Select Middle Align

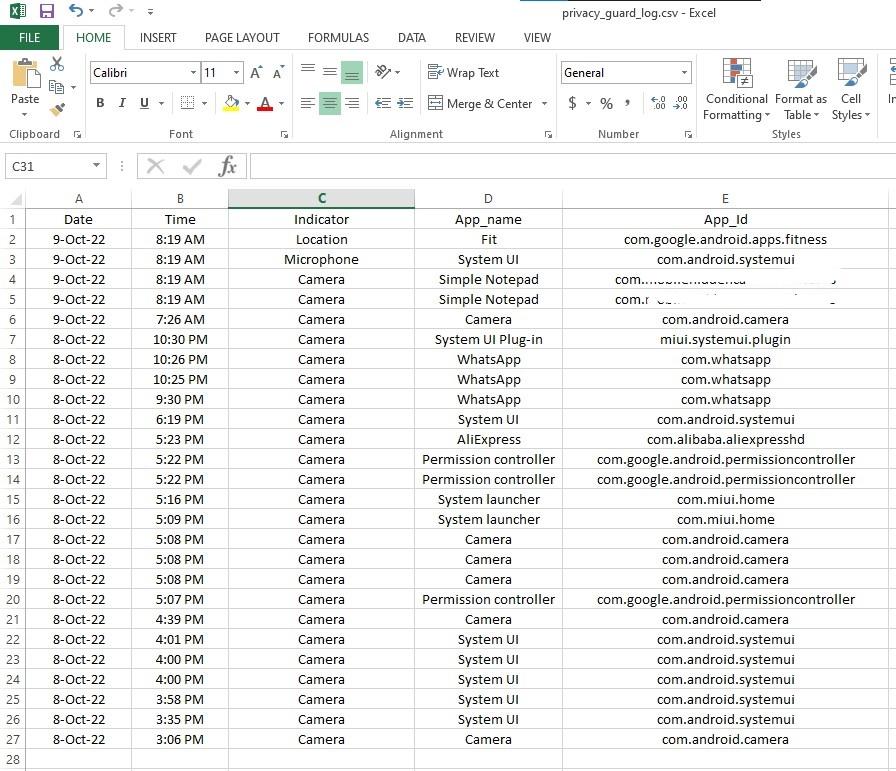click(x=330, y=72)
